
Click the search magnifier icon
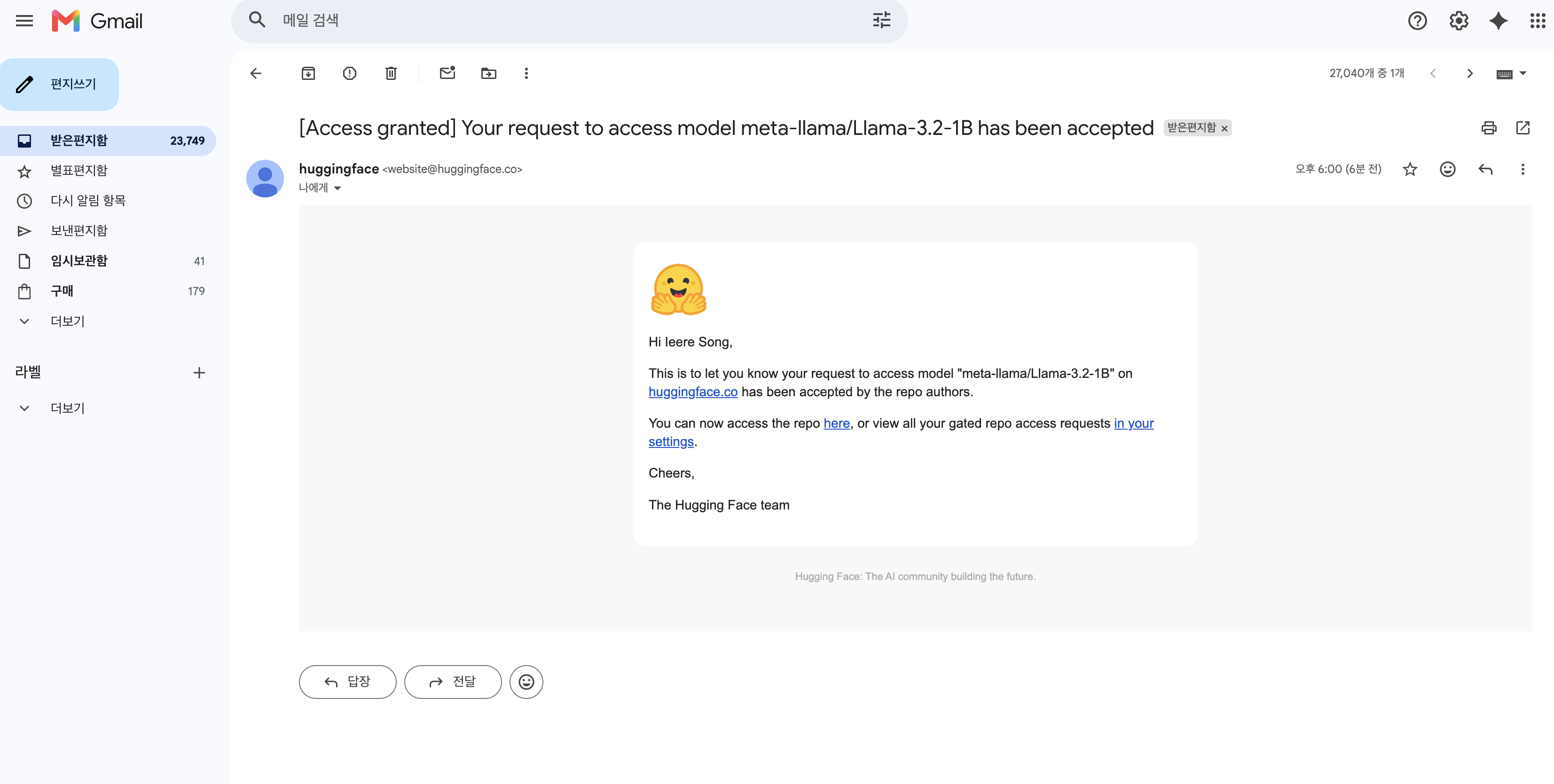pyautogui.click(x=257, y=20)
